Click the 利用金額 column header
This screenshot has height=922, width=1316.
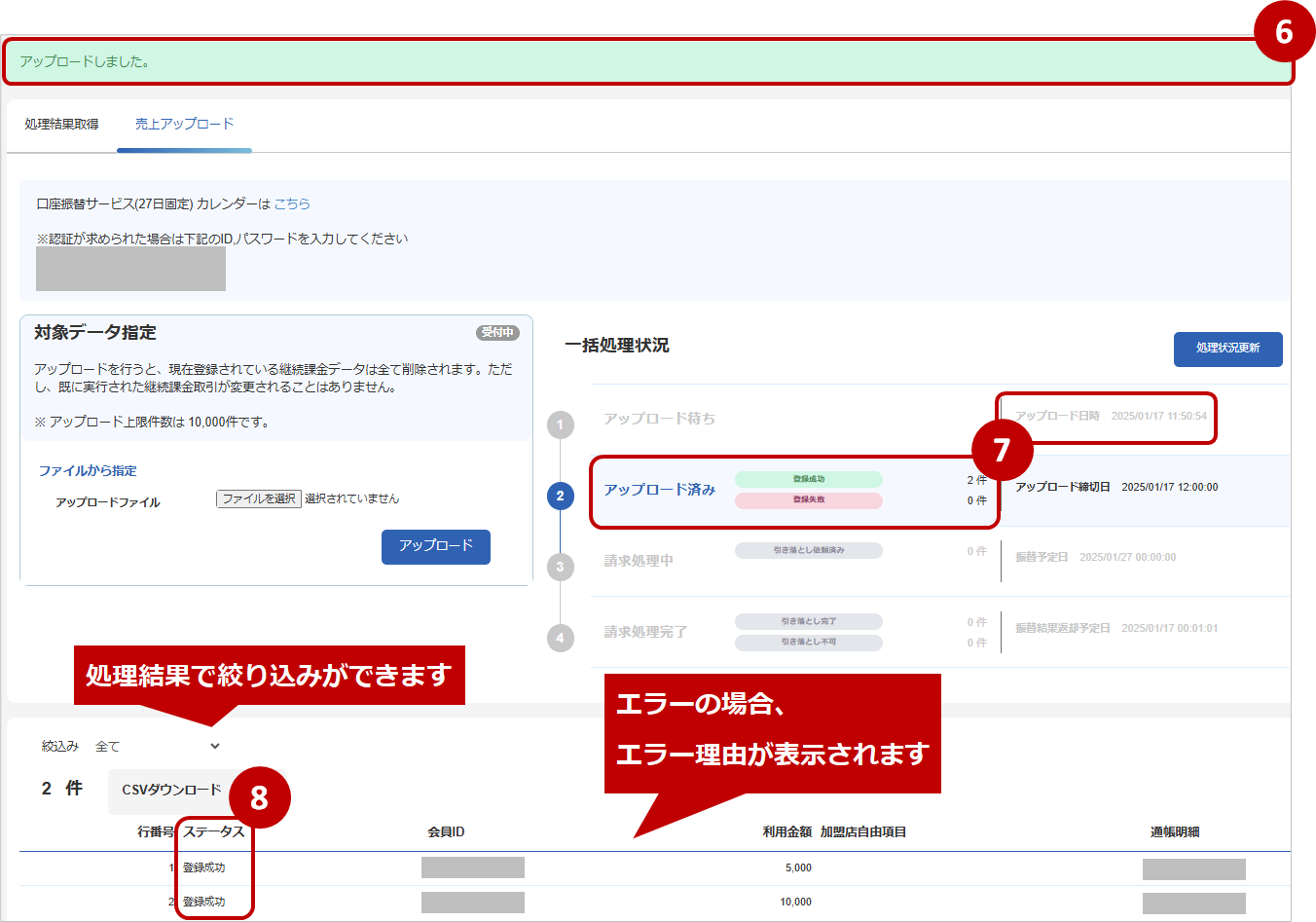[x=786, y=831]
